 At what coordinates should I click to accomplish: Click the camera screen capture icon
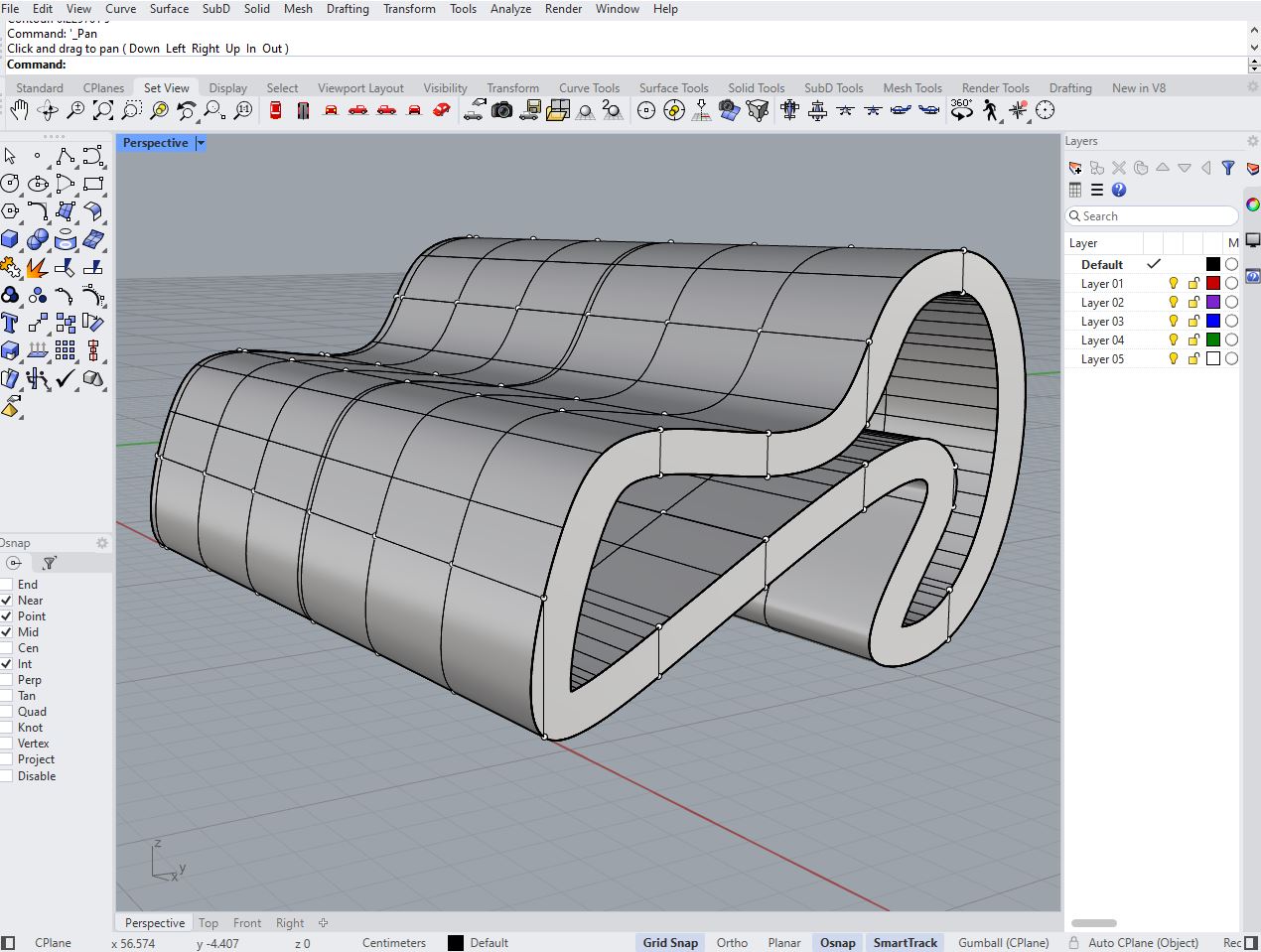(x=501, y=111)
